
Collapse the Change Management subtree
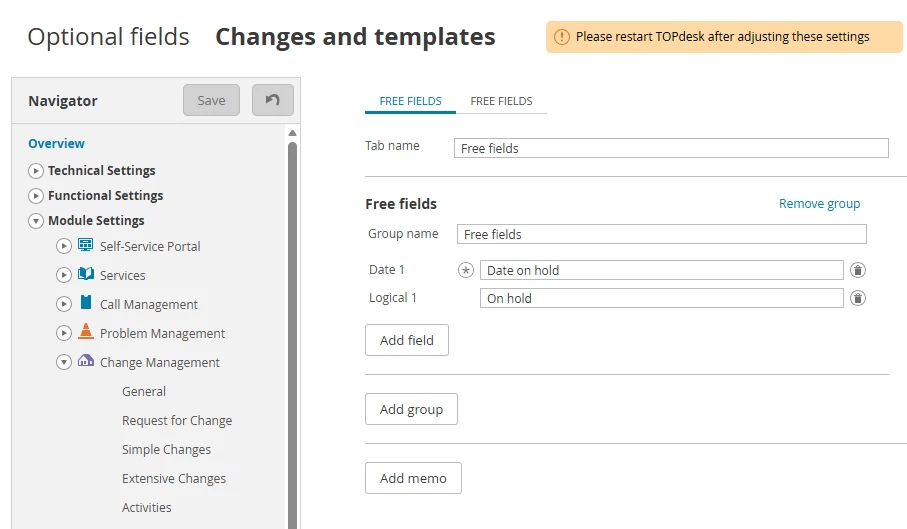64,362
